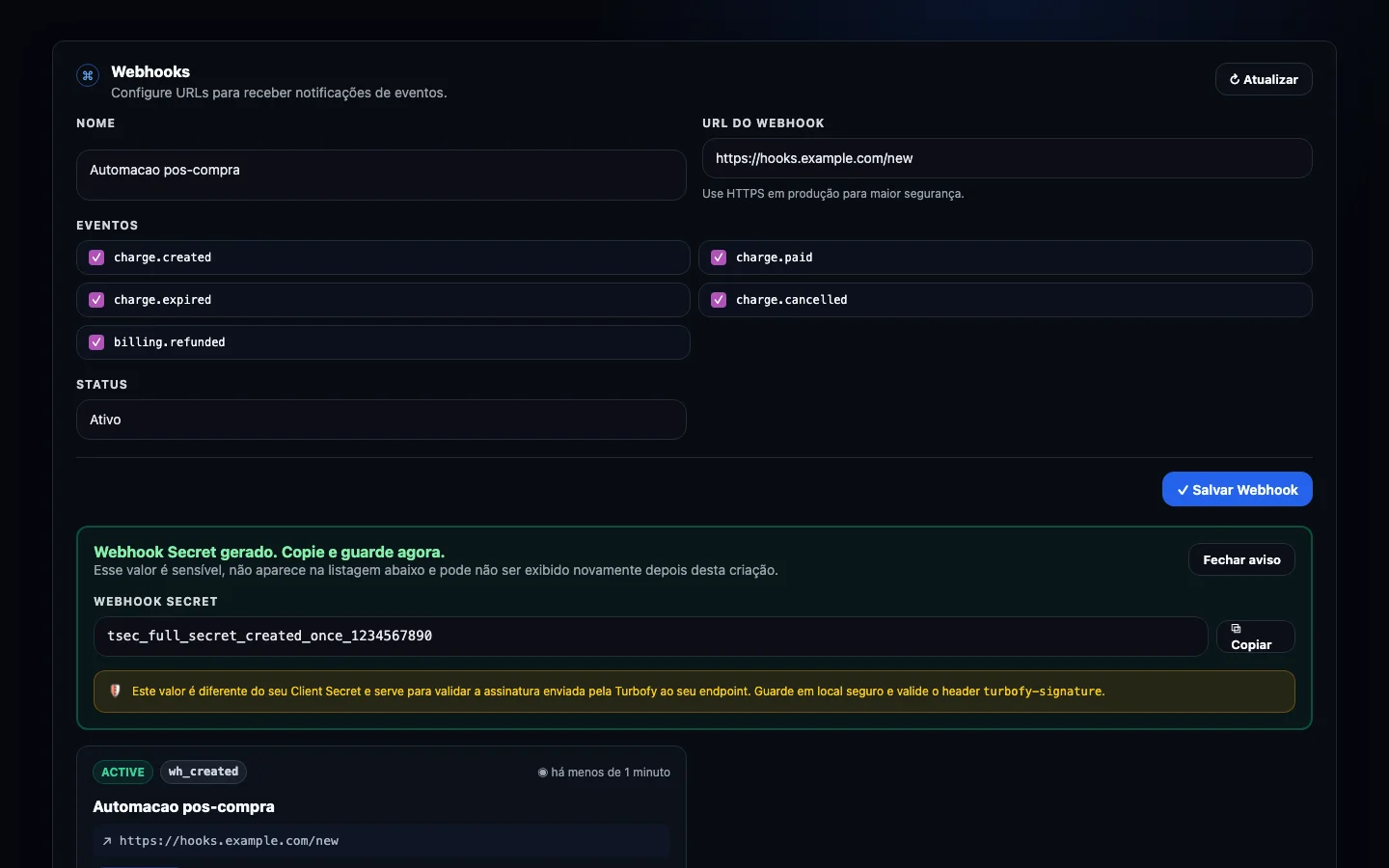Click the Webhooks command icon
Image resolution: width=1389 pixels, height=868 pixels.
pos(88,75)
